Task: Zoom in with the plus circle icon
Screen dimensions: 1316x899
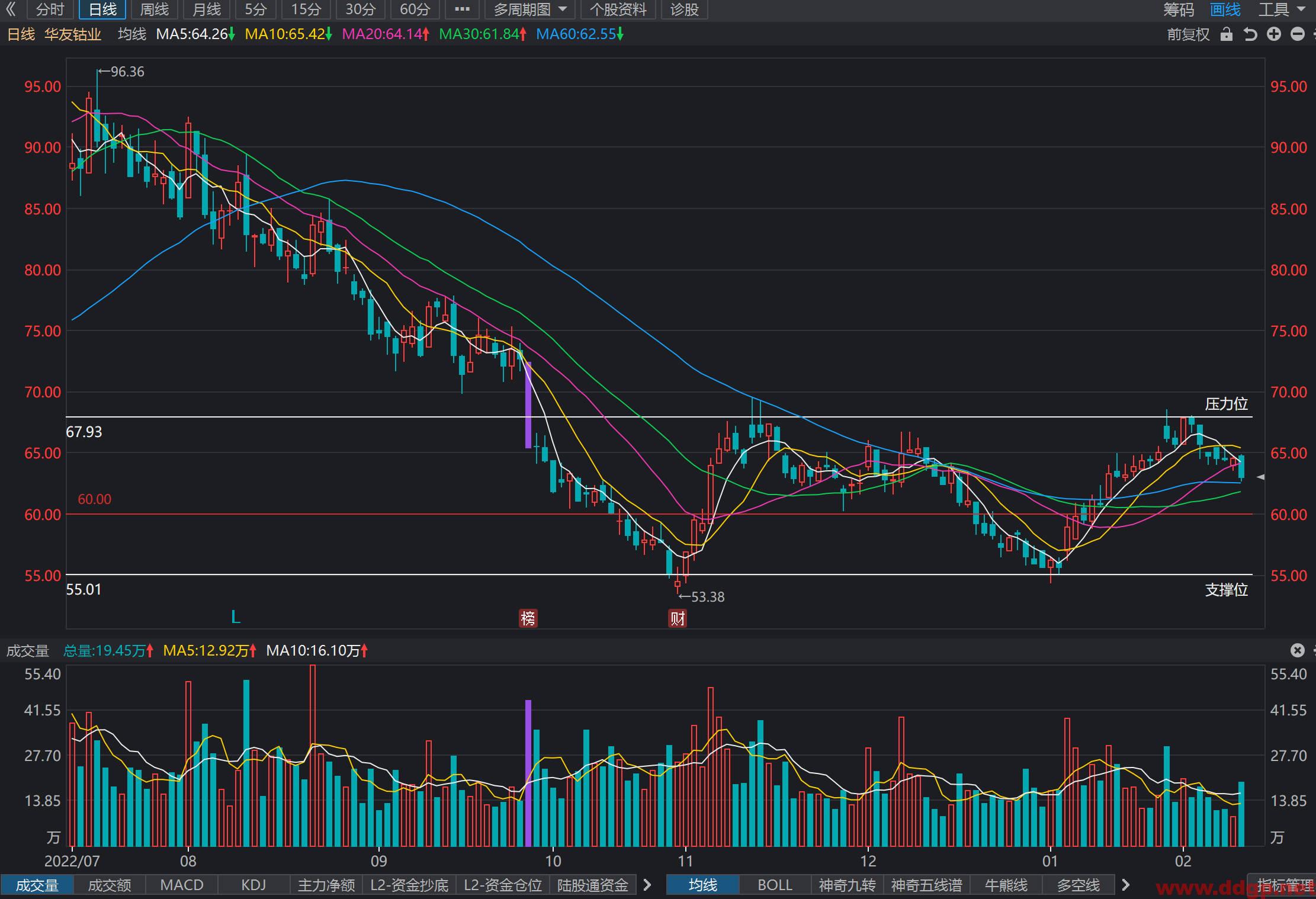Action: tap(1274, 34)
